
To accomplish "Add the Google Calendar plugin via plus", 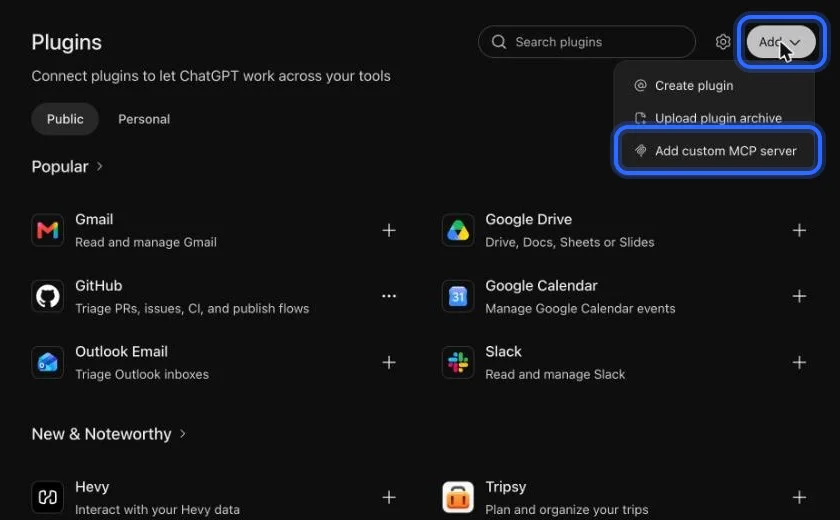I will [799, 296].
